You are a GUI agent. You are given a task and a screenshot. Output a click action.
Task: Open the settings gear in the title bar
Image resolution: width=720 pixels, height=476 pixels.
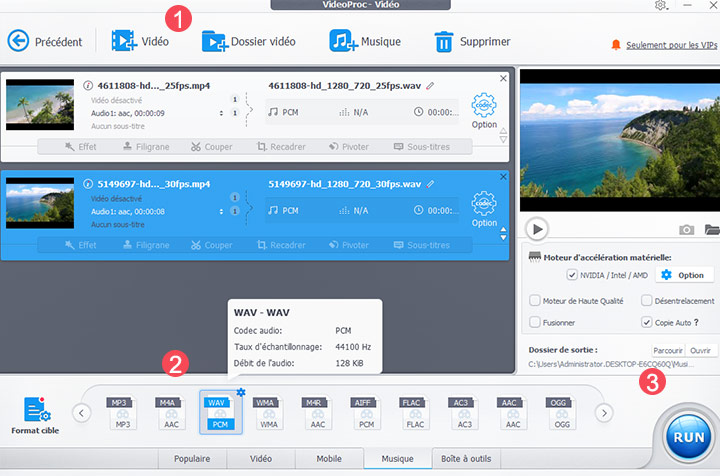coord(661,5)
